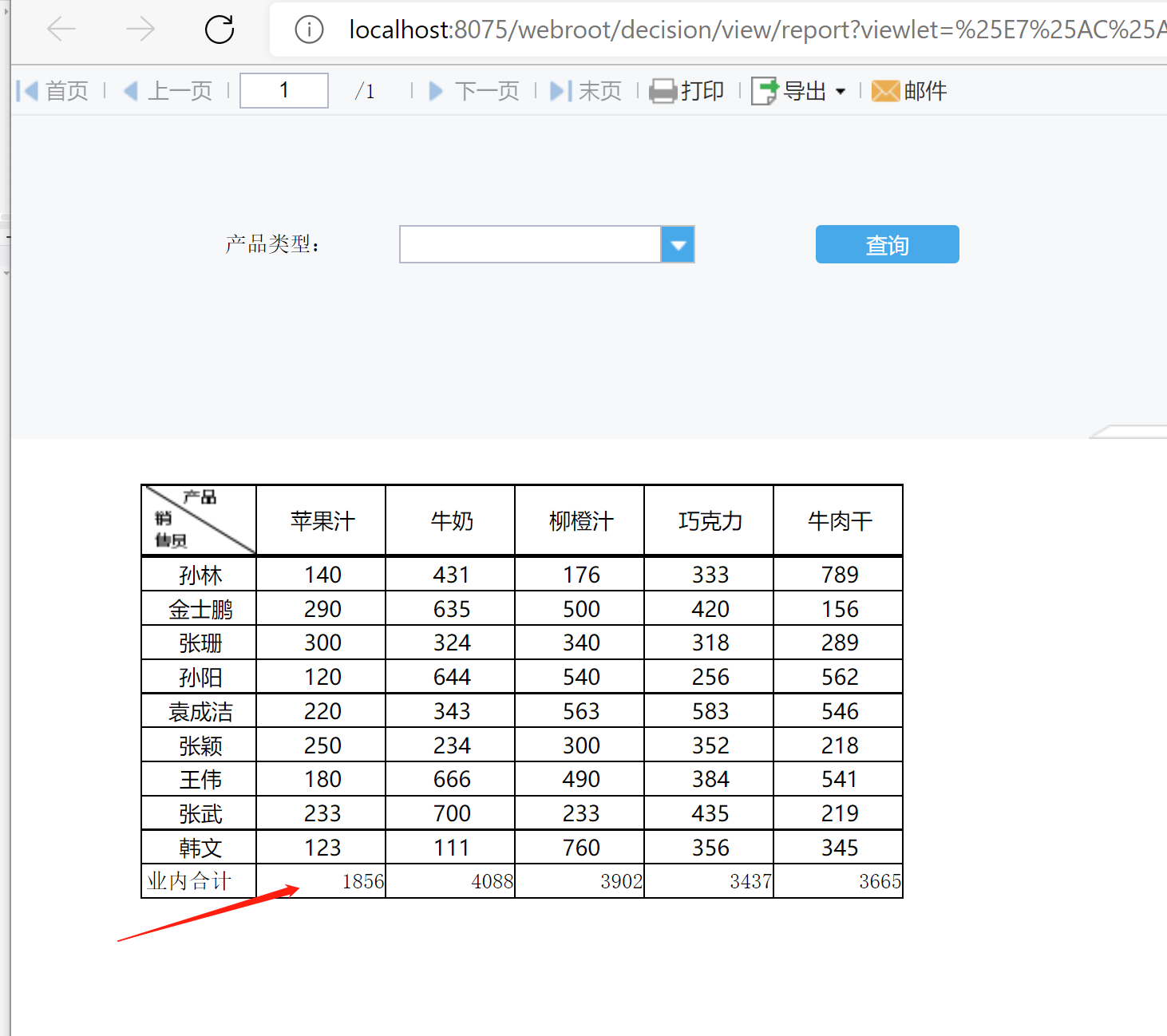Select salesperson 张颖 row label

[200, 745]
